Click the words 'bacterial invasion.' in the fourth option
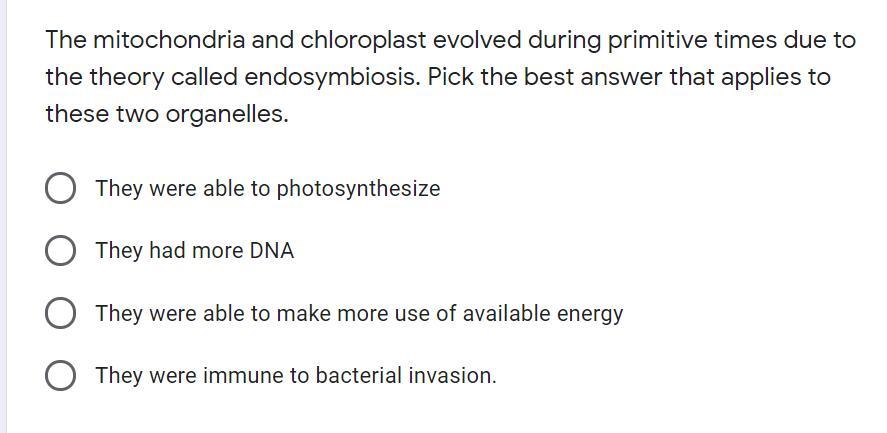The image size is (887, 433). 406,376
